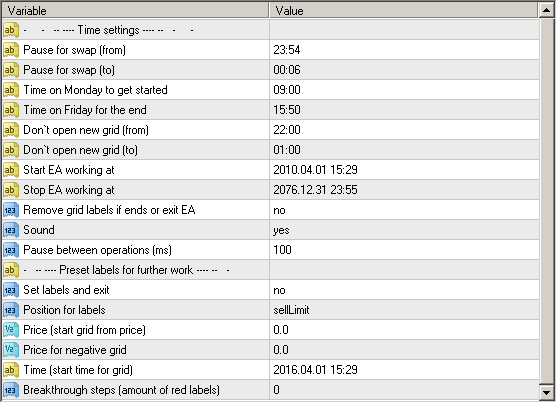Toggle Set labels and exit value 'no'
This screenshot has height=404, width=557.
(404, 290)
